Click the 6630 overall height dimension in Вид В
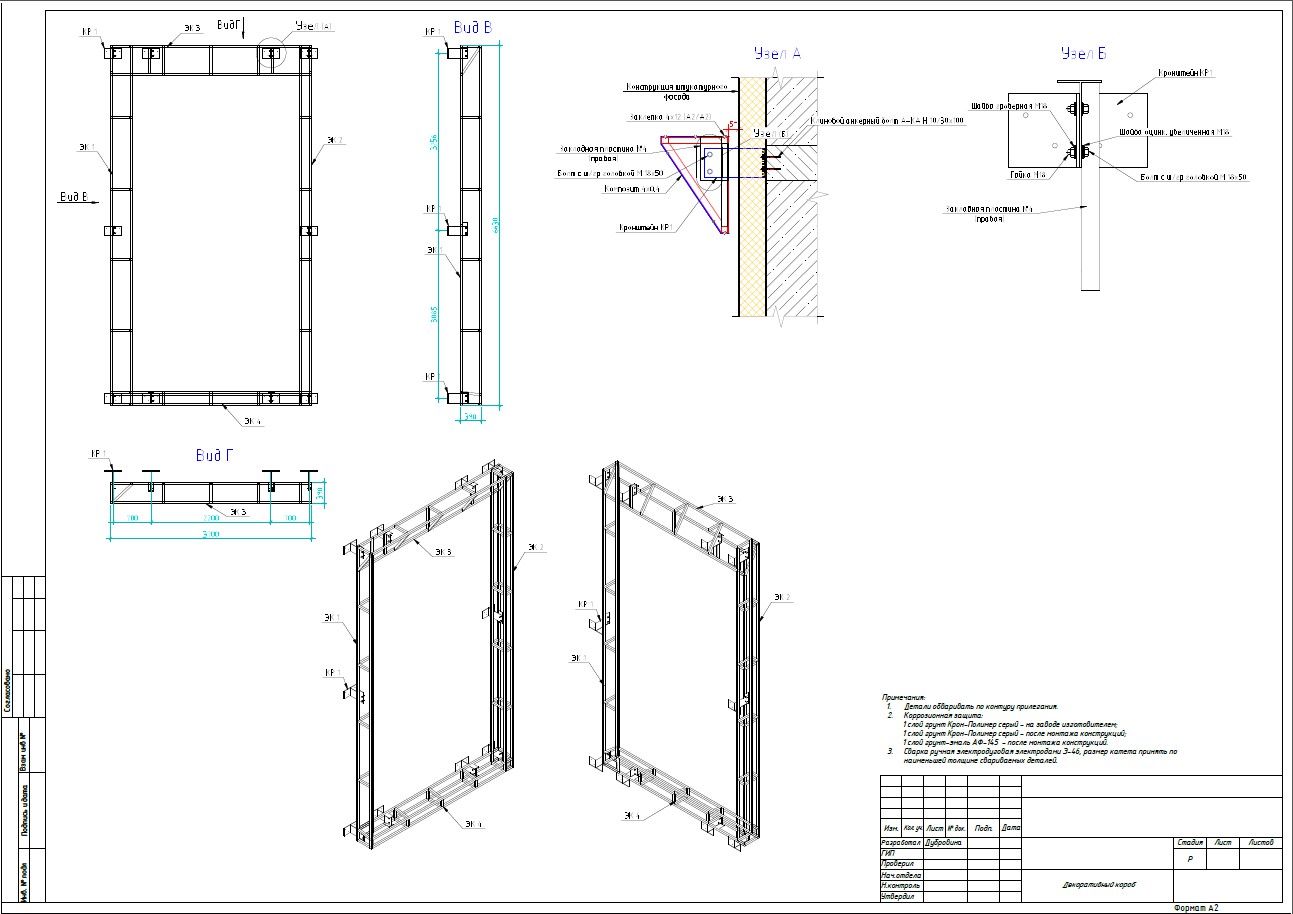 [x=497, y=227]
